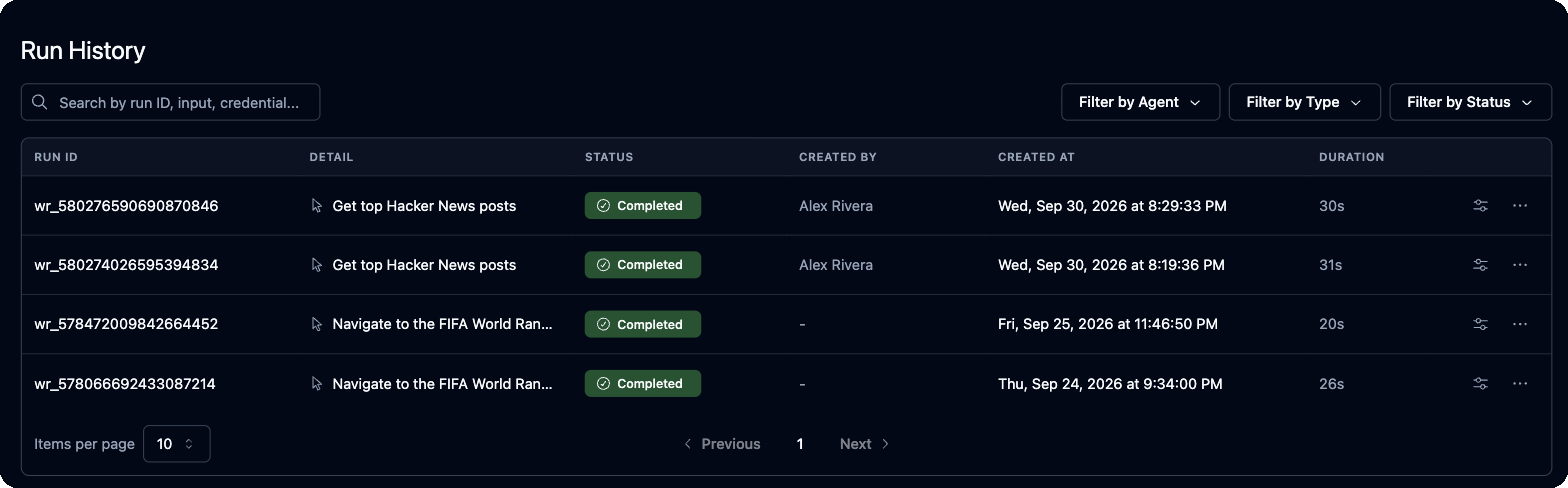This screenshot has width=1568, height=488.
Task: Go to the Next page
Action: 865,444
